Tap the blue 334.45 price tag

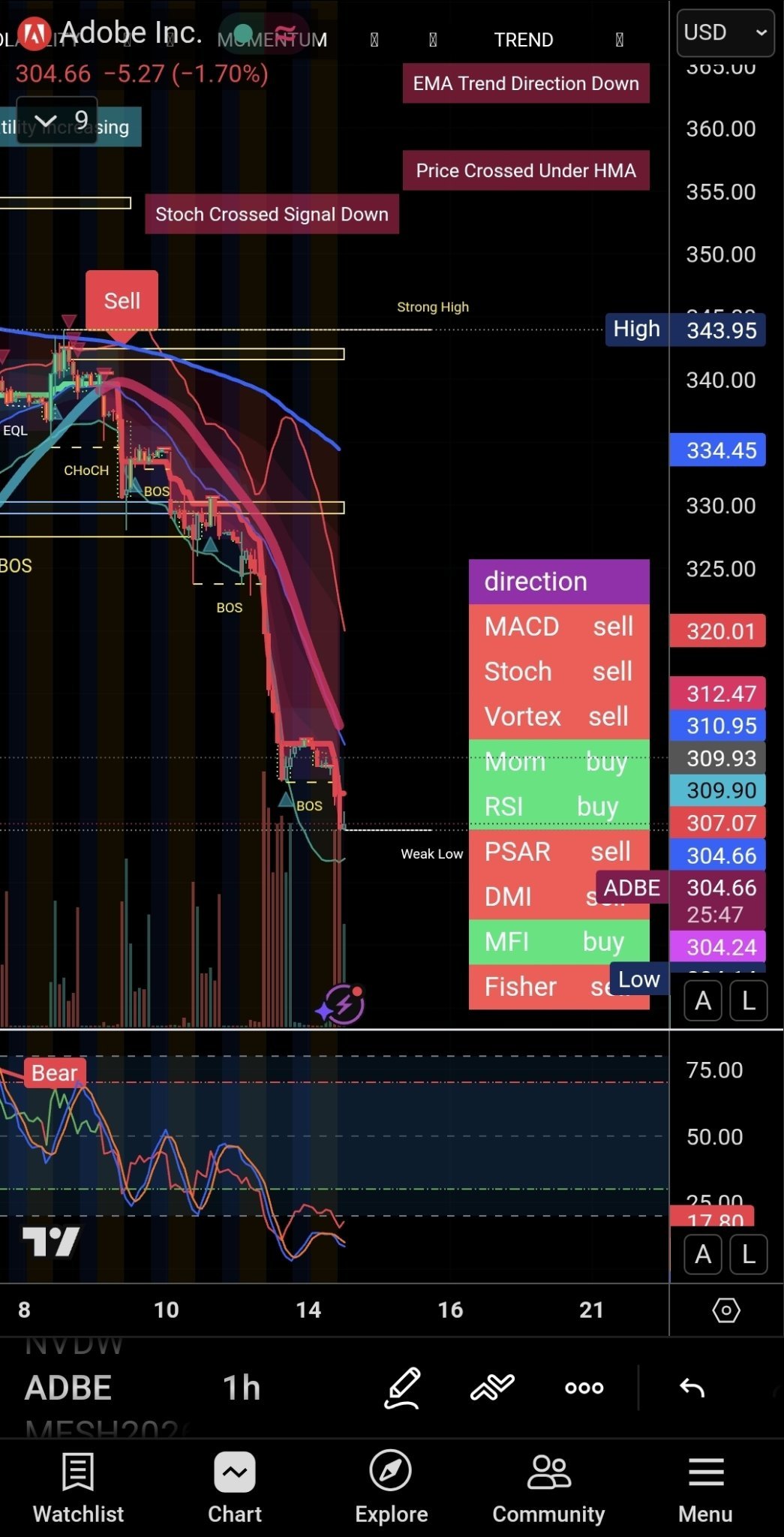tap(717, 450)
